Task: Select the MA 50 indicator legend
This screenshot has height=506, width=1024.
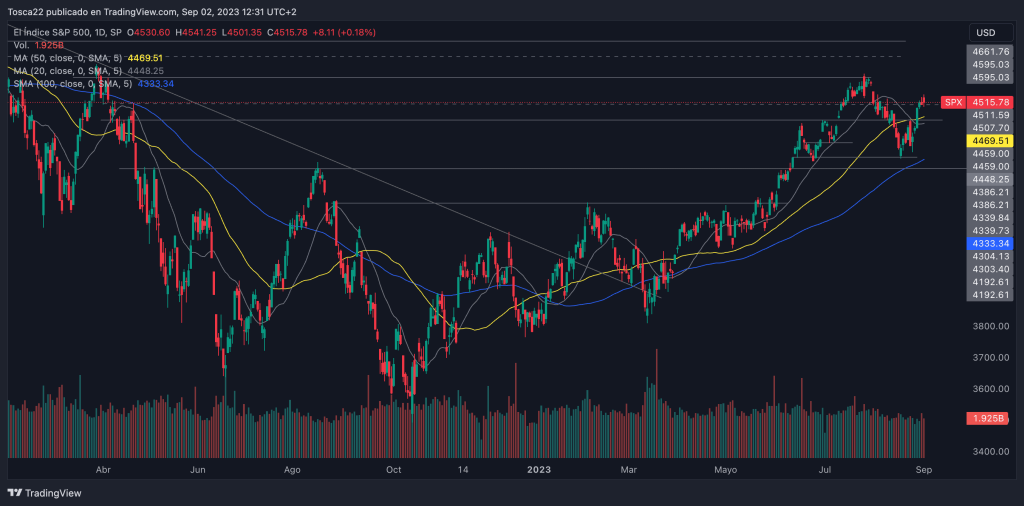Action: click(68, 58)
